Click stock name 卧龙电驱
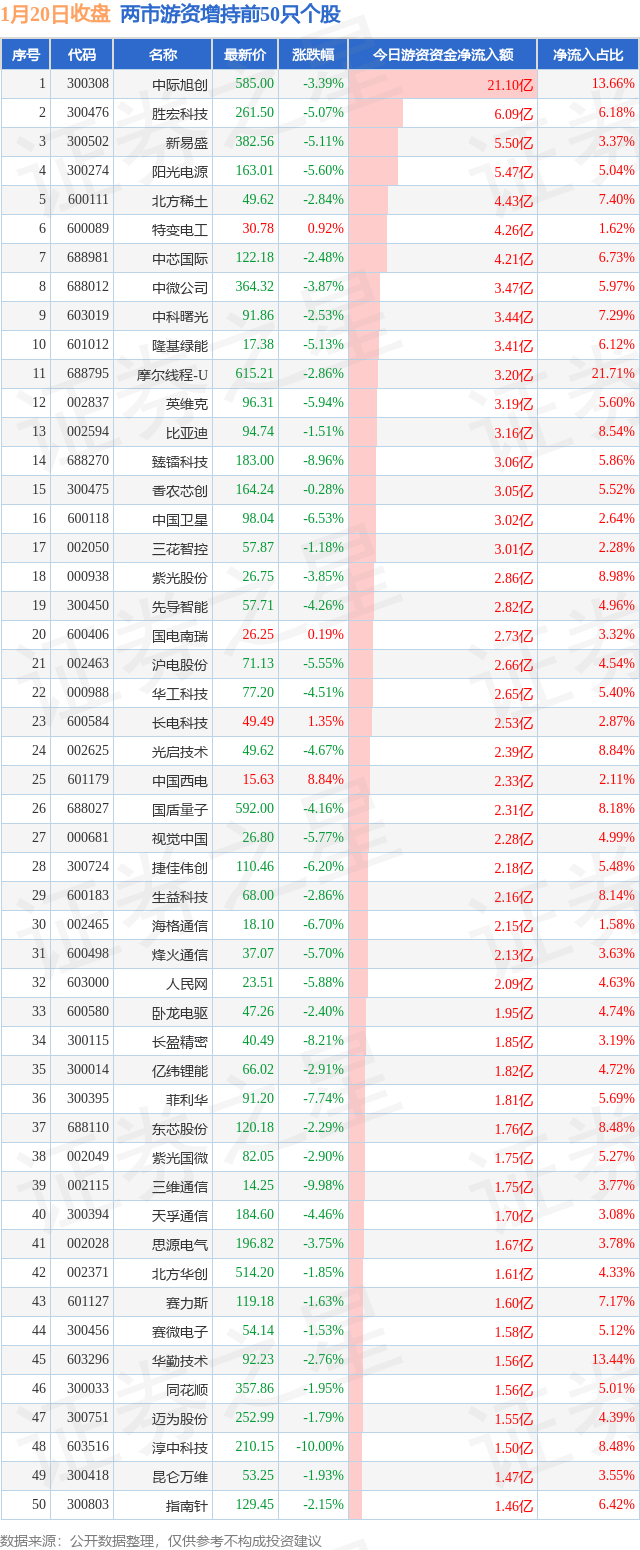Image resolution: width=640 pixels, height=1550 pixels. pyautogui.click(x=180, y=1013)
